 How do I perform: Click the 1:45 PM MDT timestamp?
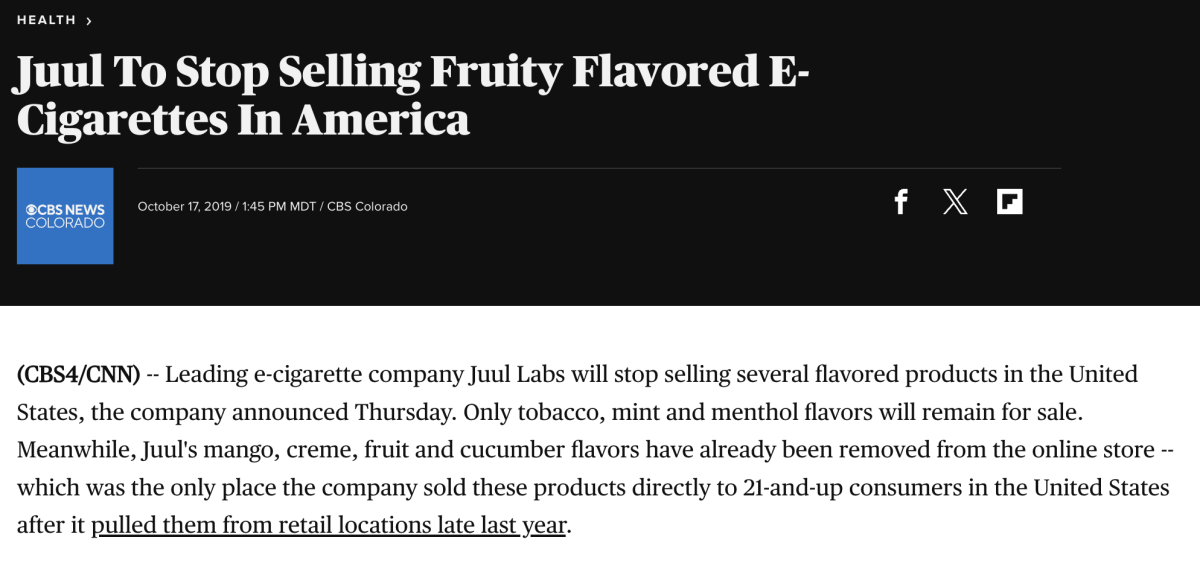pos(279,207)
